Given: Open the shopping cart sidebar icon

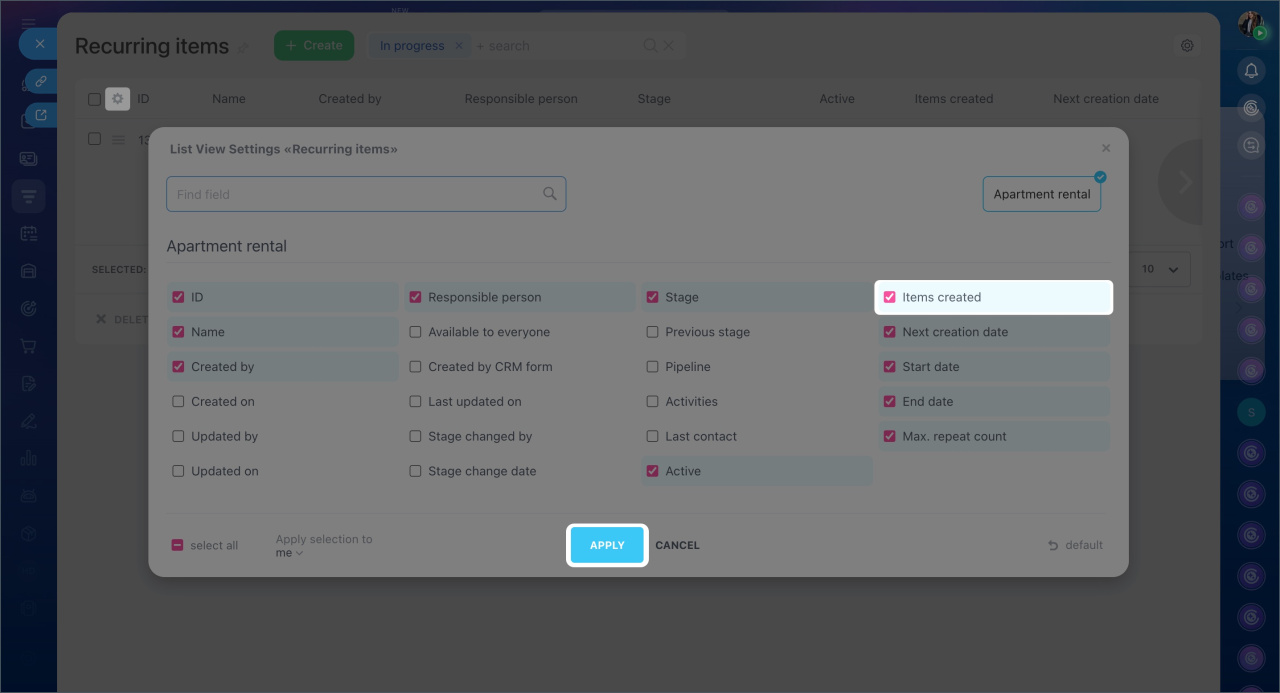Looking at the screenshot, I should pos(28,346).
